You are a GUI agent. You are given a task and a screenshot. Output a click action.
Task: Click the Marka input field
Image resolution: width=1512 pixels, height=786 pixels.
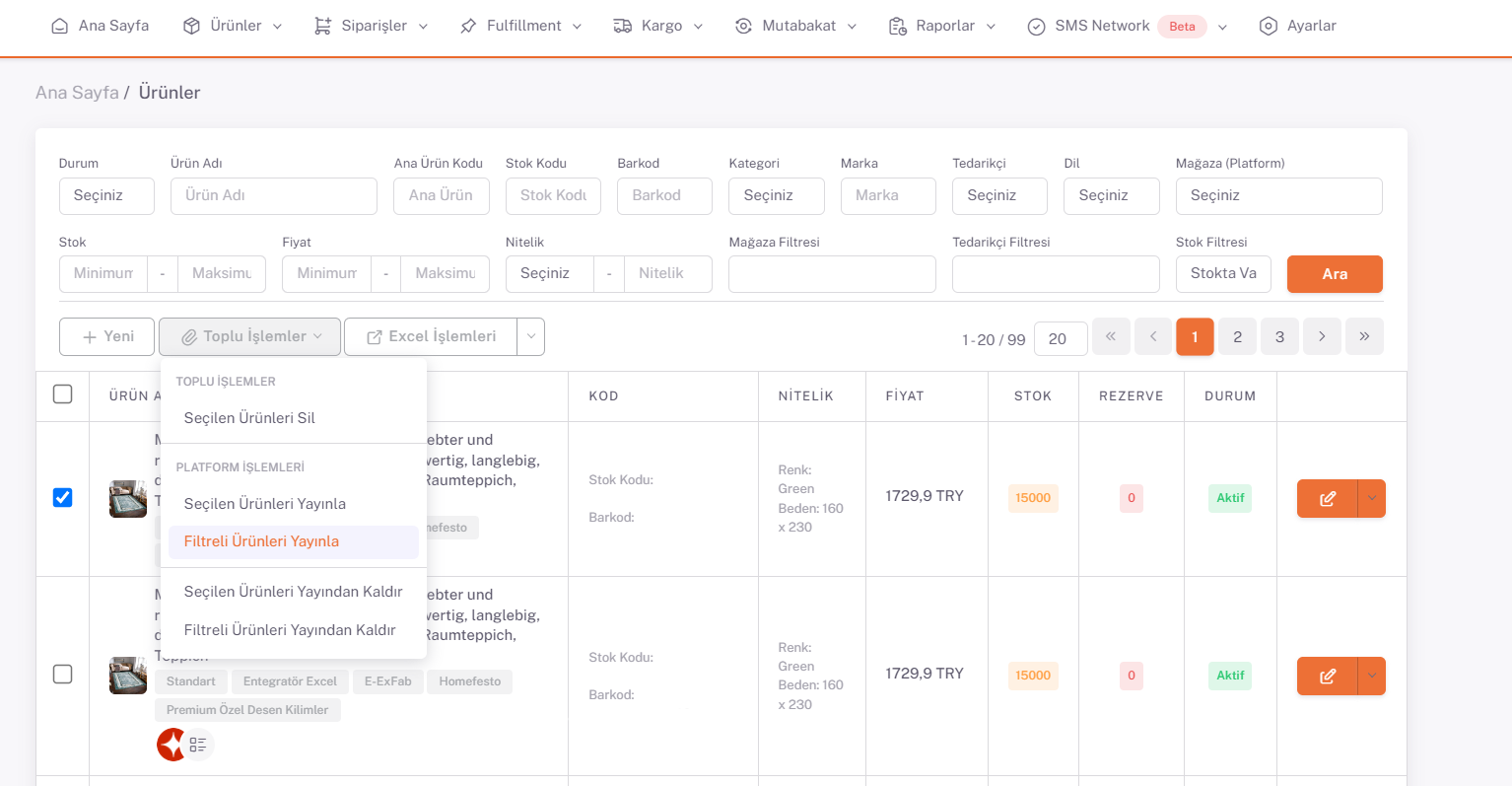[x=888, y=195]
